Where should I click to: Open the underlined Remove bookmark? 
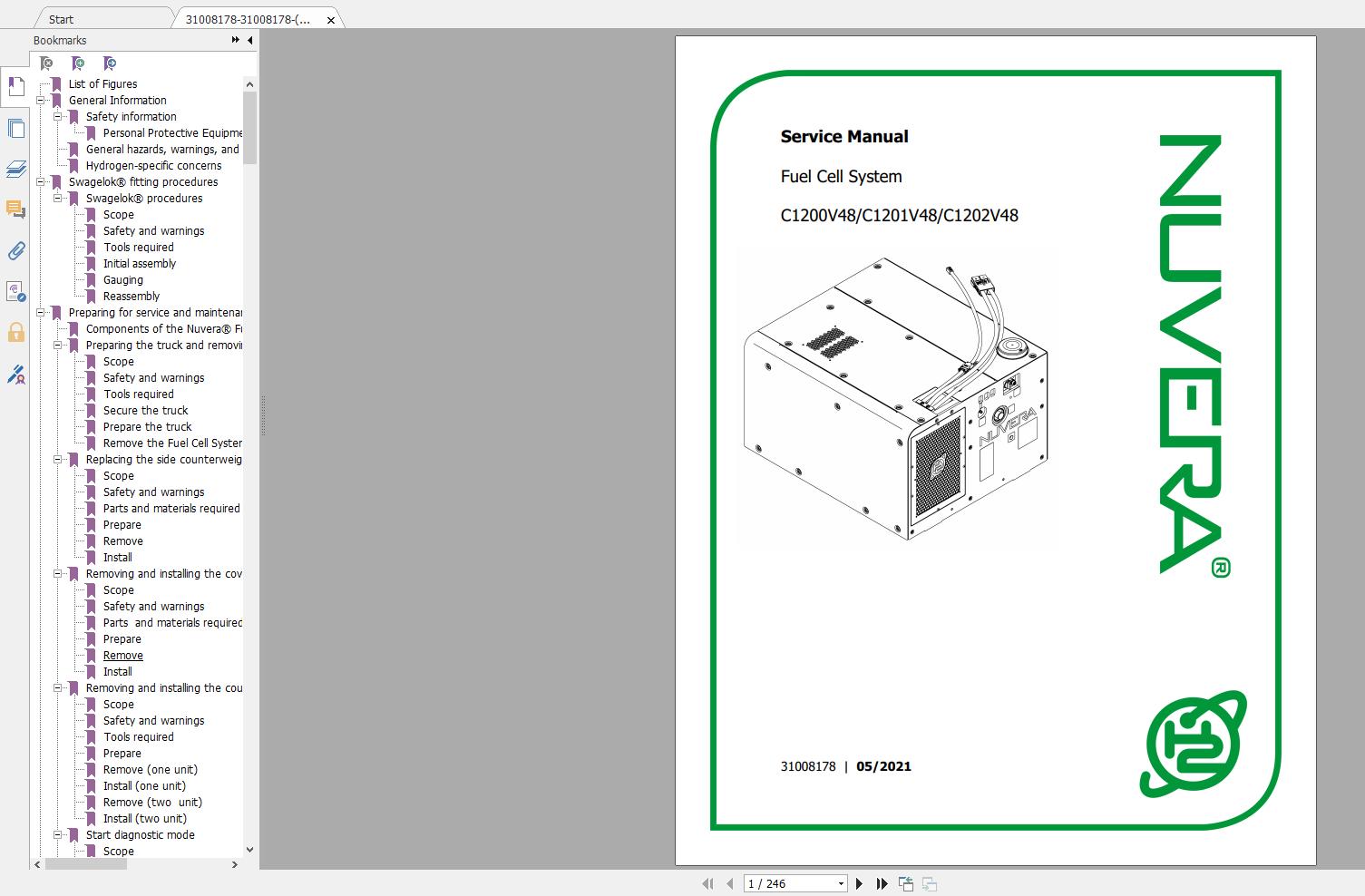[123, 656]
